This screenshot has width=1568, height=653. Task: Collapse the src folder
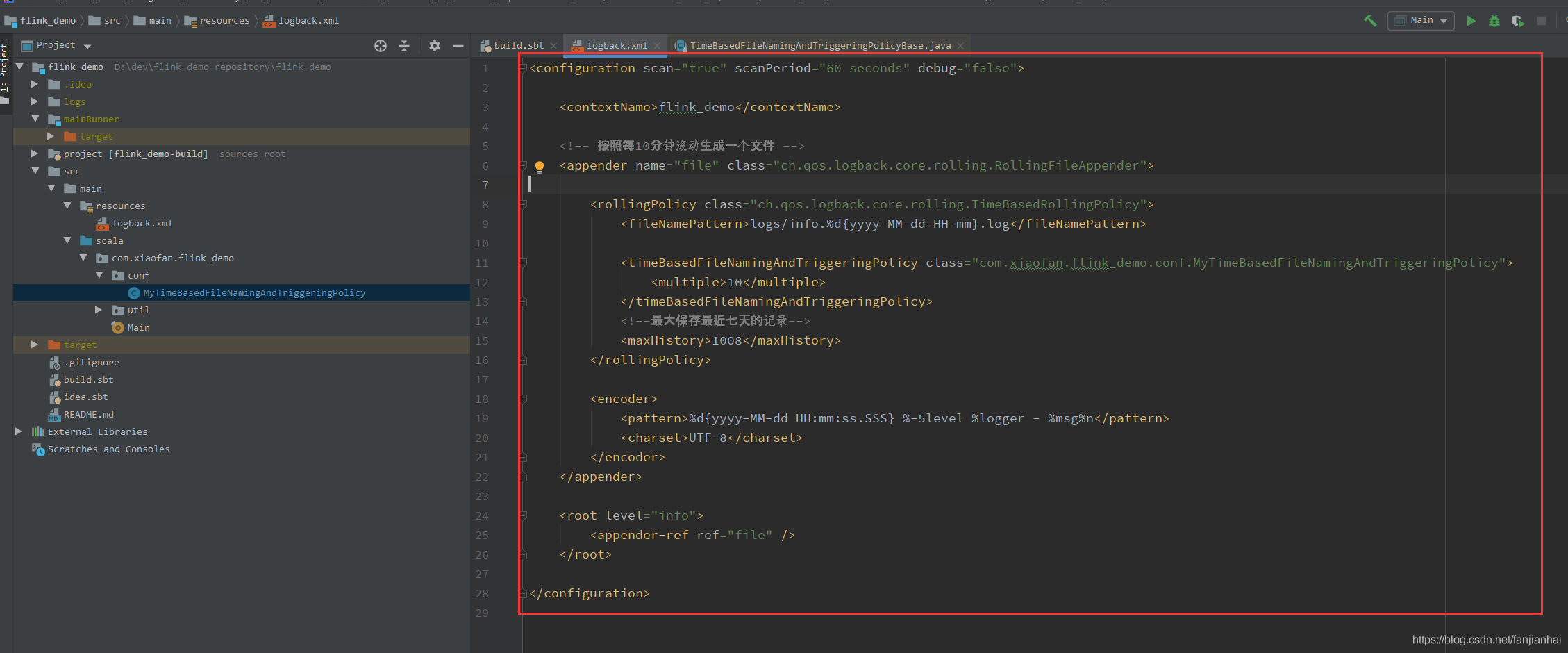click(35, 171)
